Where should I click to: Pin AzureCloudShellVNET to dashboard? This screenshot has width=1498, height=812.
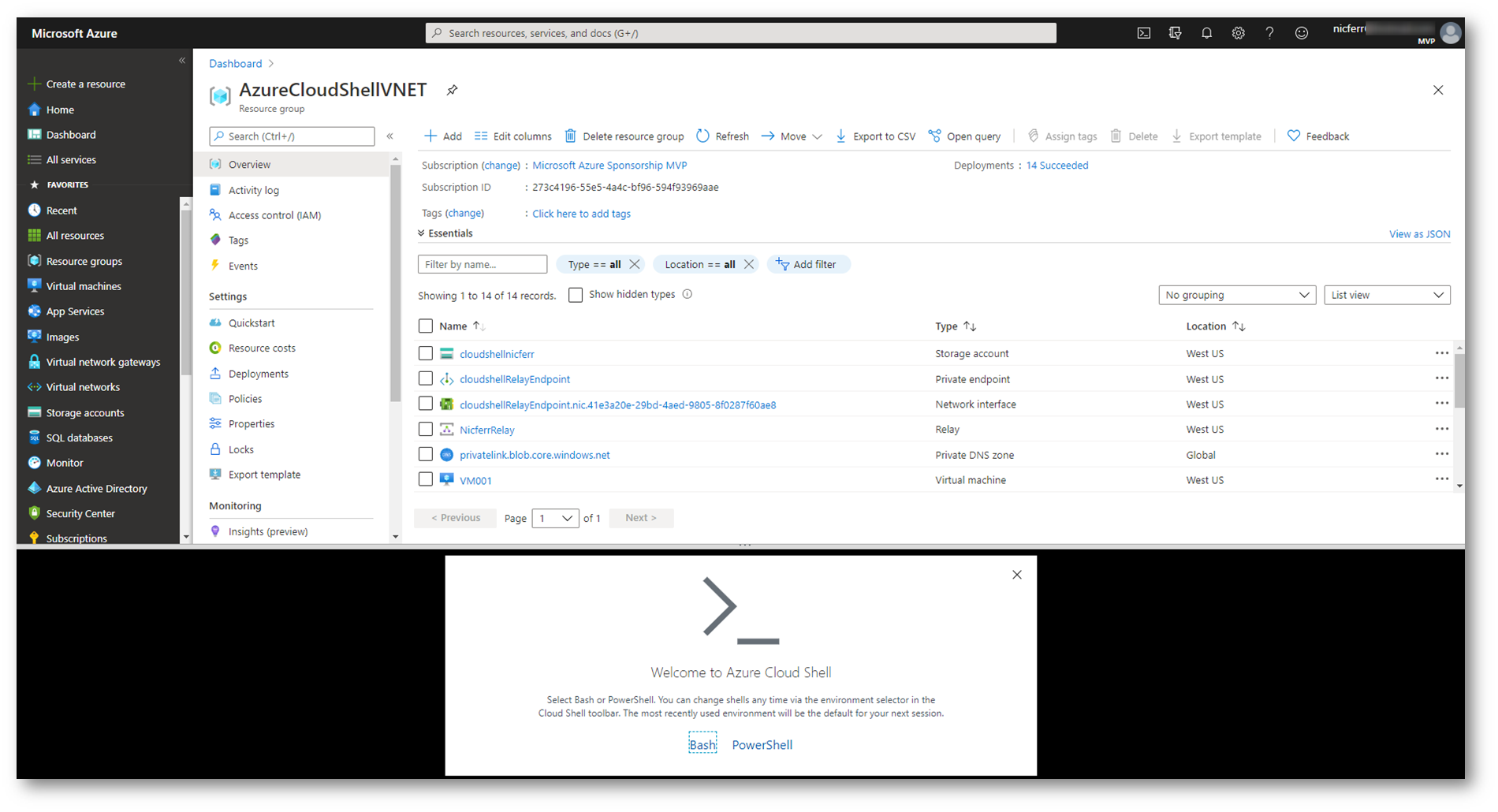pyautogui.click(x=452, y=90)
